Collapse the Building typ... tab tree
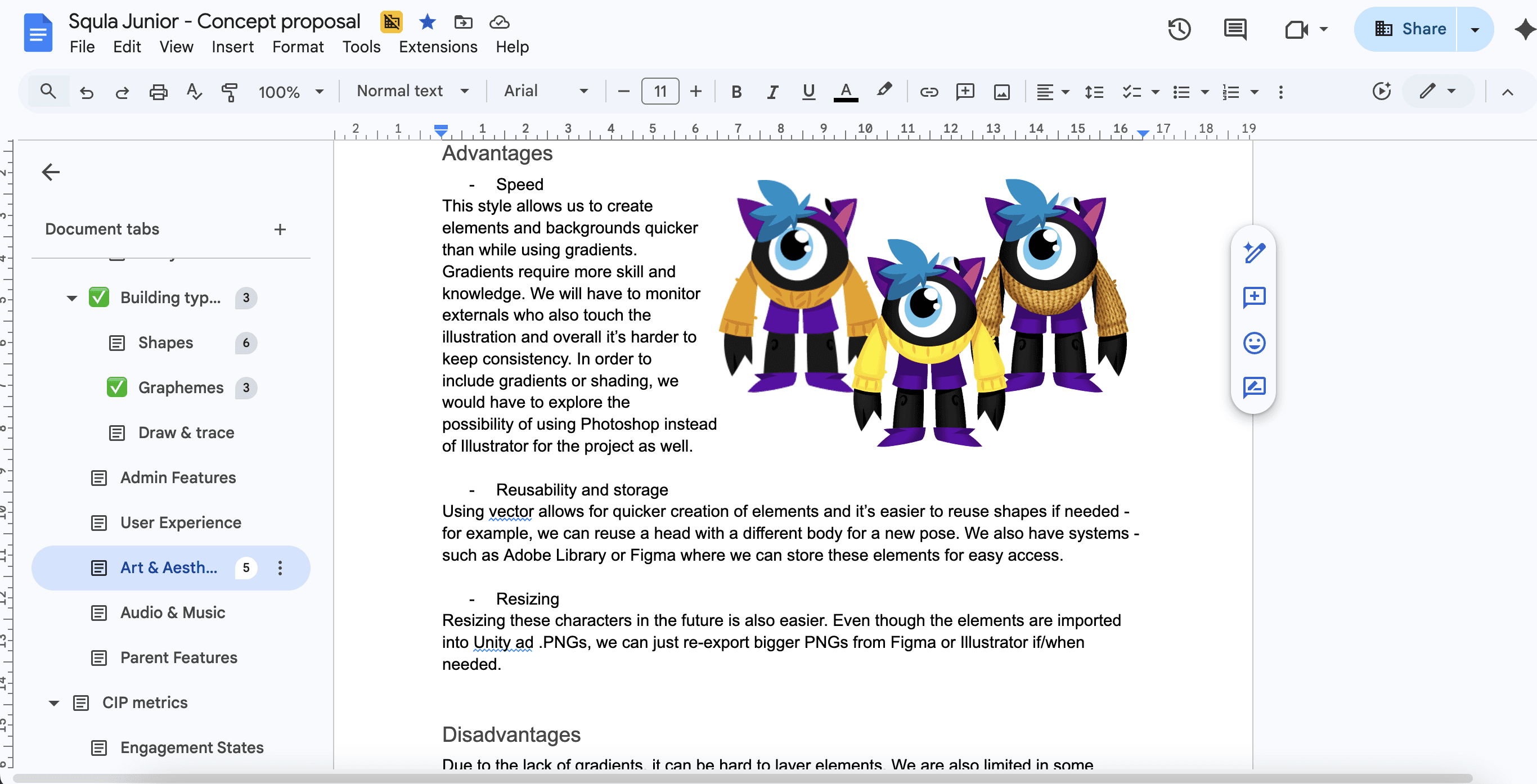1537x784 pixels. tap(71, 298)
